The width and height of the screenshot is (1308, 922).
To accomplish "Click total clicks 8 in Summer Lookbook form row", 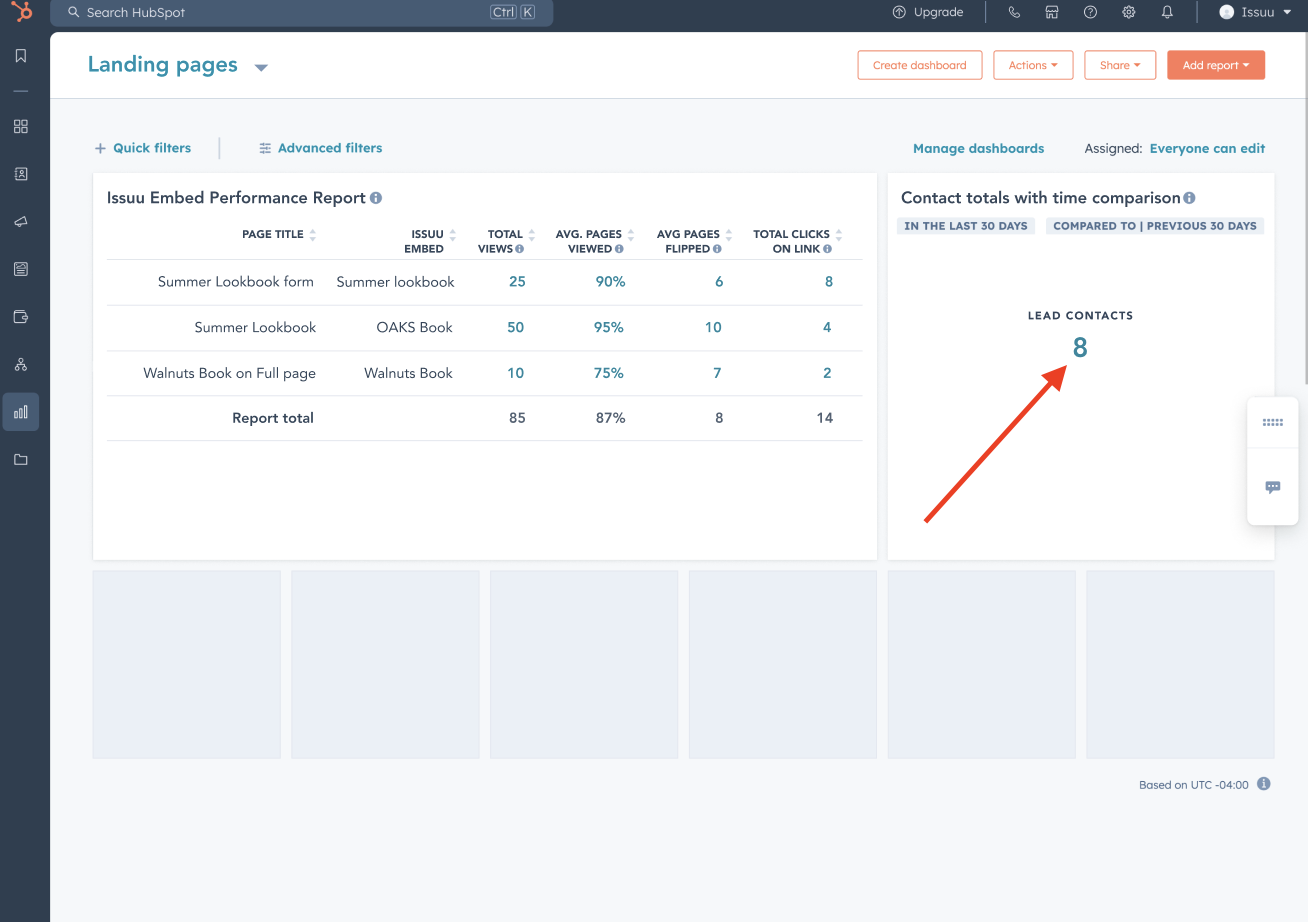I will [x=829, y=282].
